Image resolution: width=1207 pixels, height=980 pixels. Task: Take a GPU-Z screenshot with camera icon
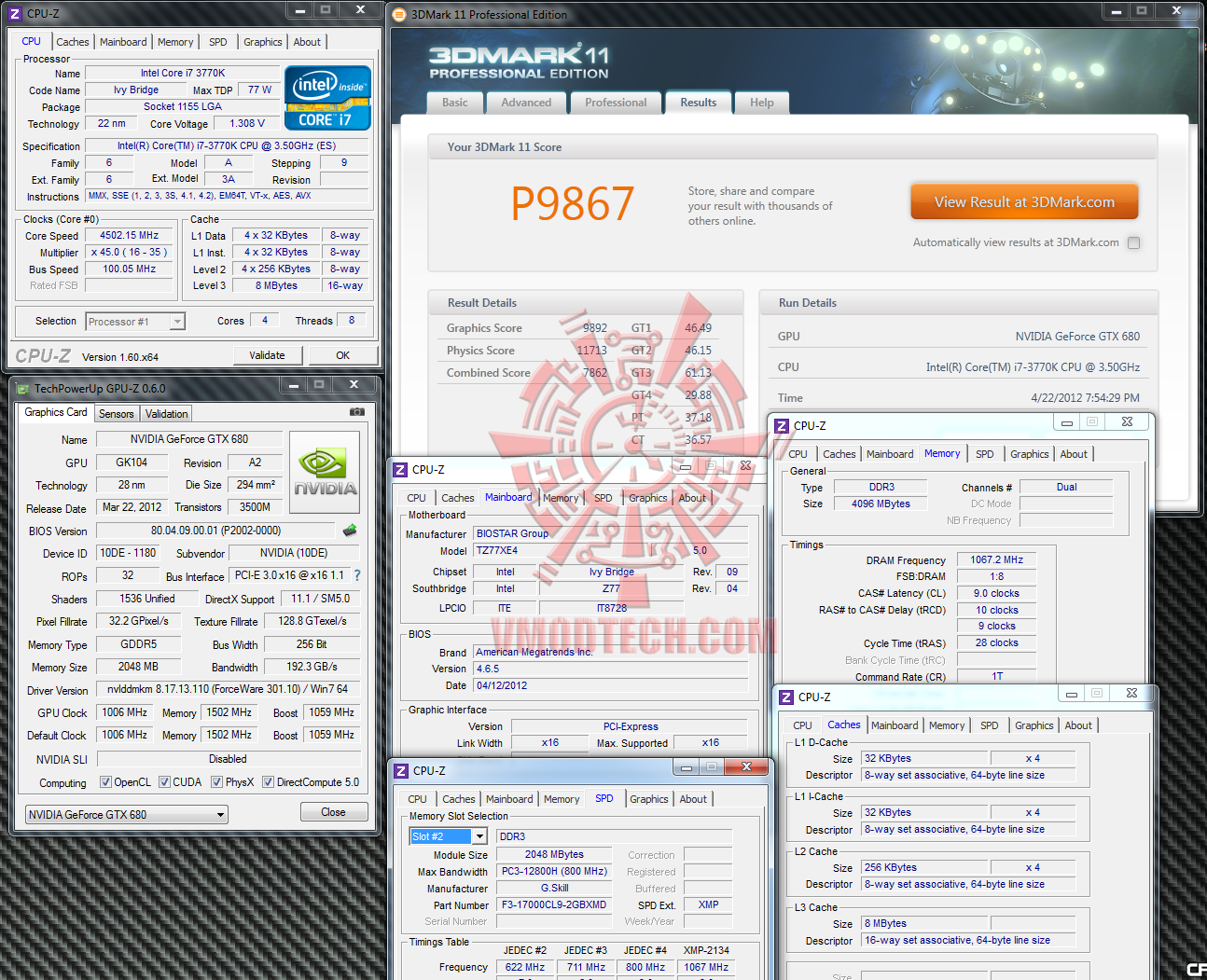(x=356, y=411)
